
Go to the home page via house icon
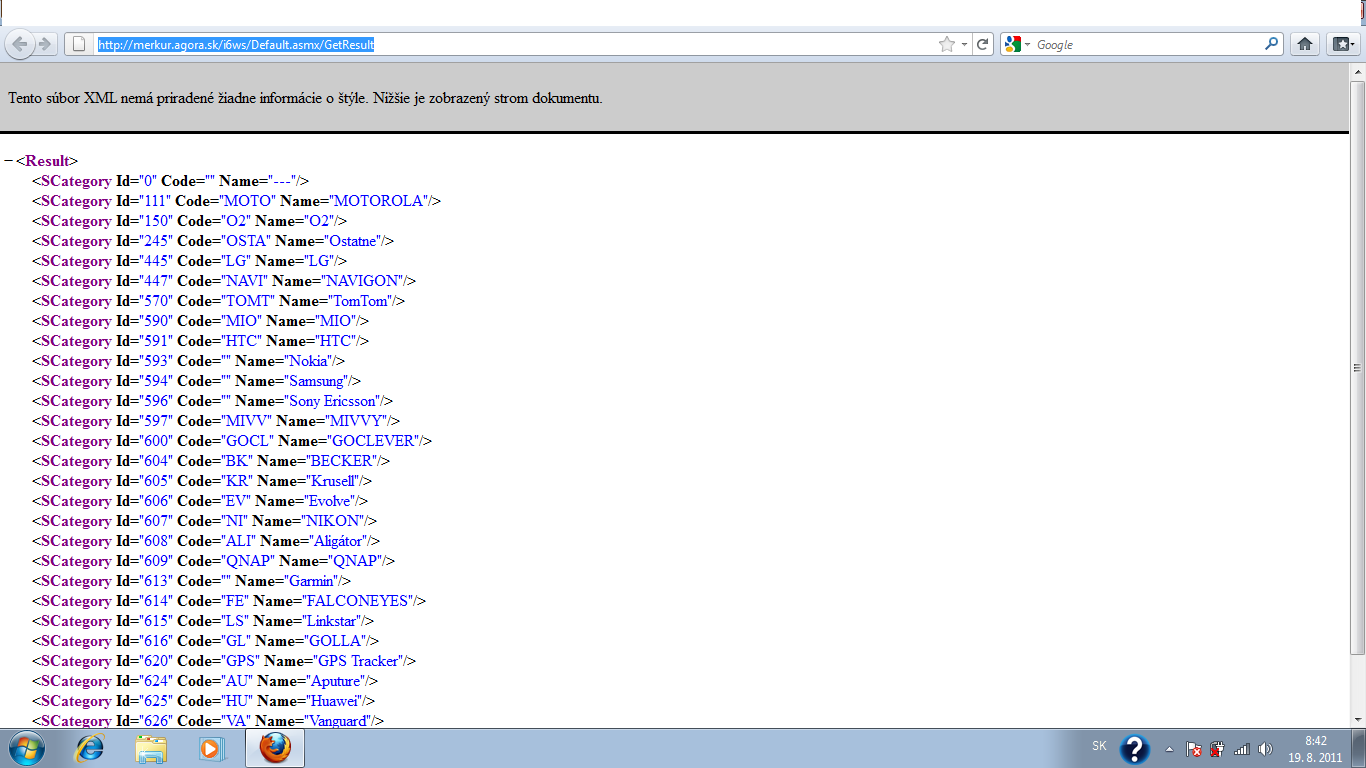pyautogui.click(x=1304, y=44)
